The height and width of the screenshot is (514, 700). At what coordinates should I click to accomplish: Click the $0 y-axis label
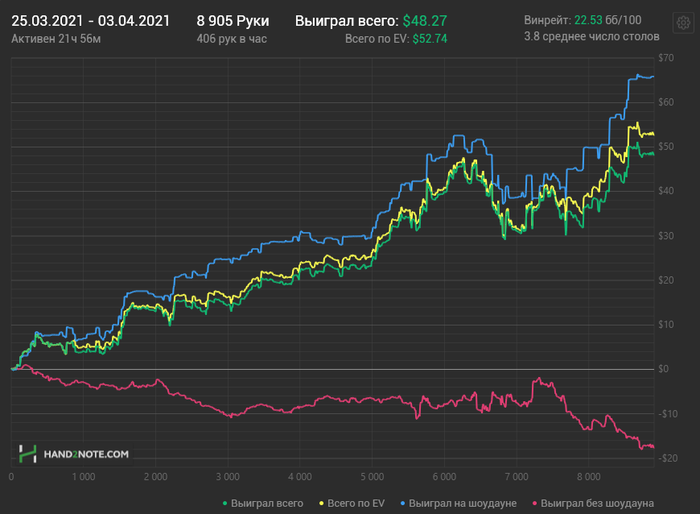(663, 369)
